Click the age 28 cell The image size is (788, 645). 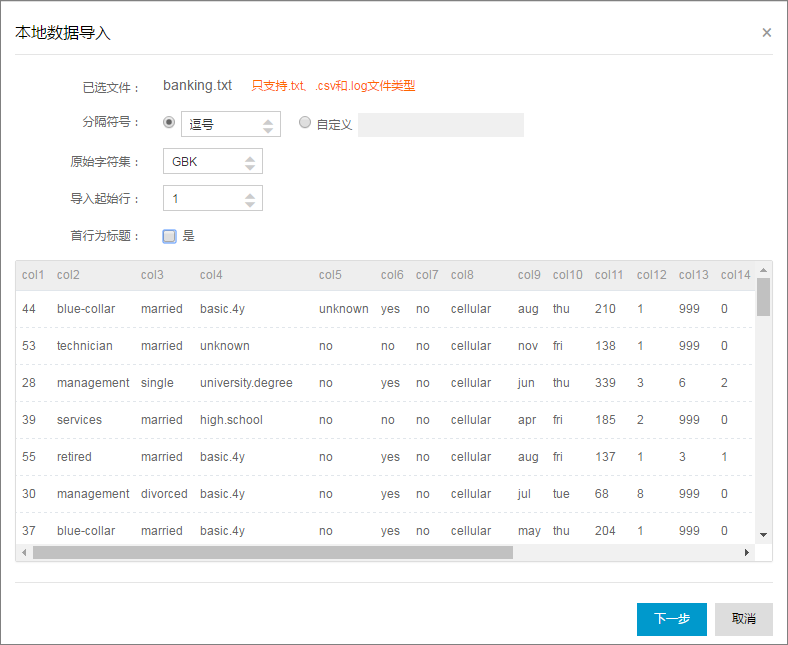coord(29,383)
